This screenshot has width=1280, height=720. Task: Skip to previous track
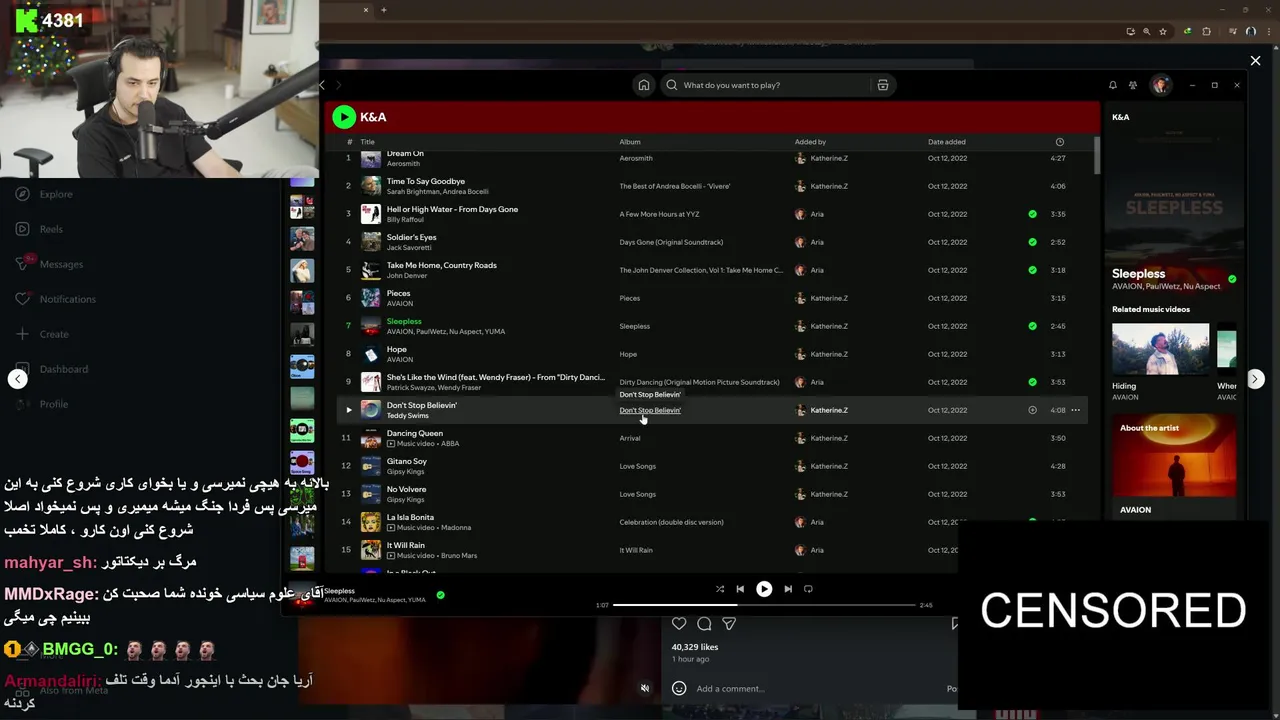(x=740, y=589)
